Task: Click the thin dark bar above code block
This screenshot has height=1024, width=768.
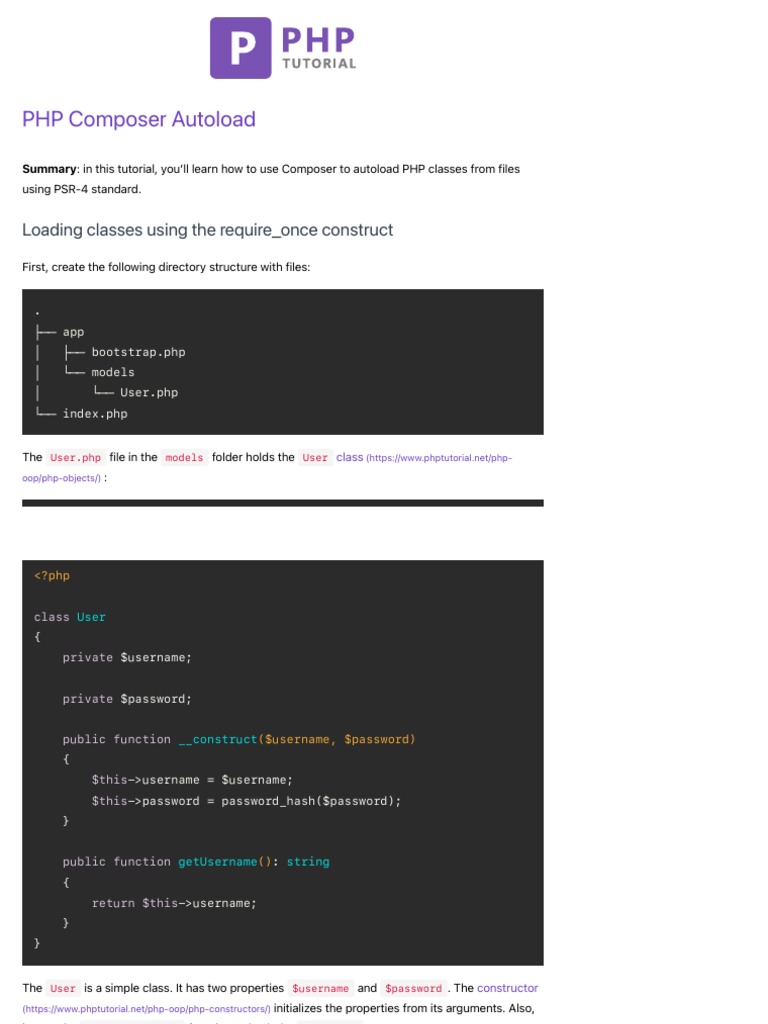Action: 282,503
